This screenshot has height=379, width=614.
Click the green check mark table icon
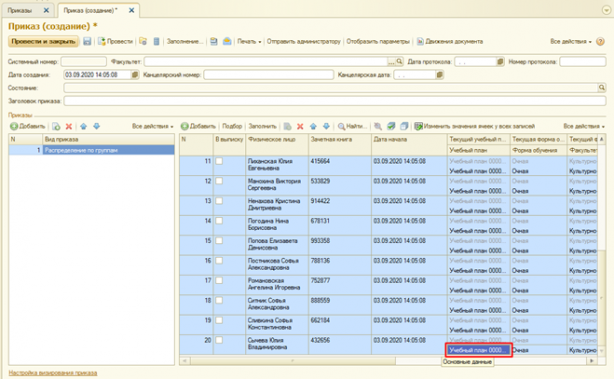pyautogui.click(x=391, y=126)
